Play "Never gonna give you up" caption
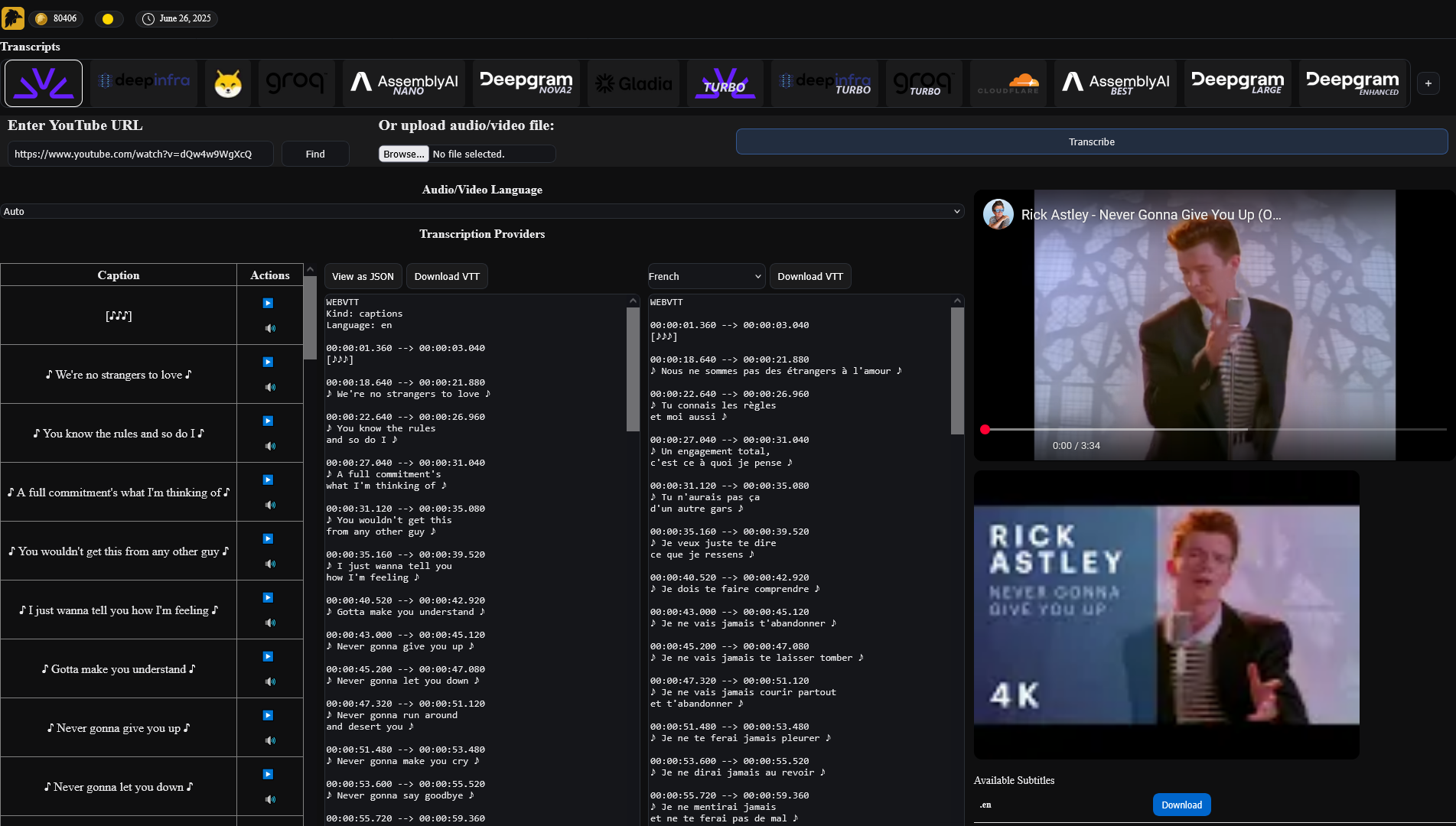1456x826 pixels. click(x=268, y=715)
